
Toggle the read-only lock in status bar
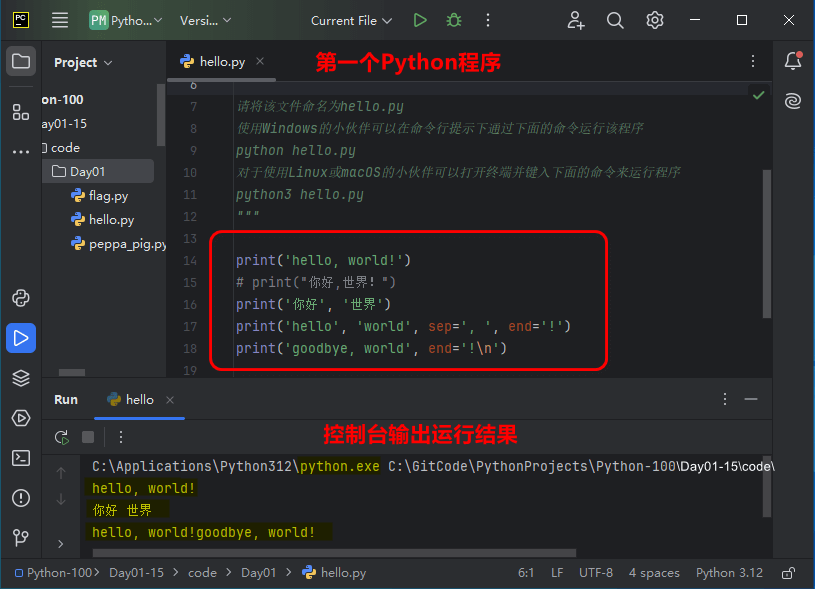(788, 573)
